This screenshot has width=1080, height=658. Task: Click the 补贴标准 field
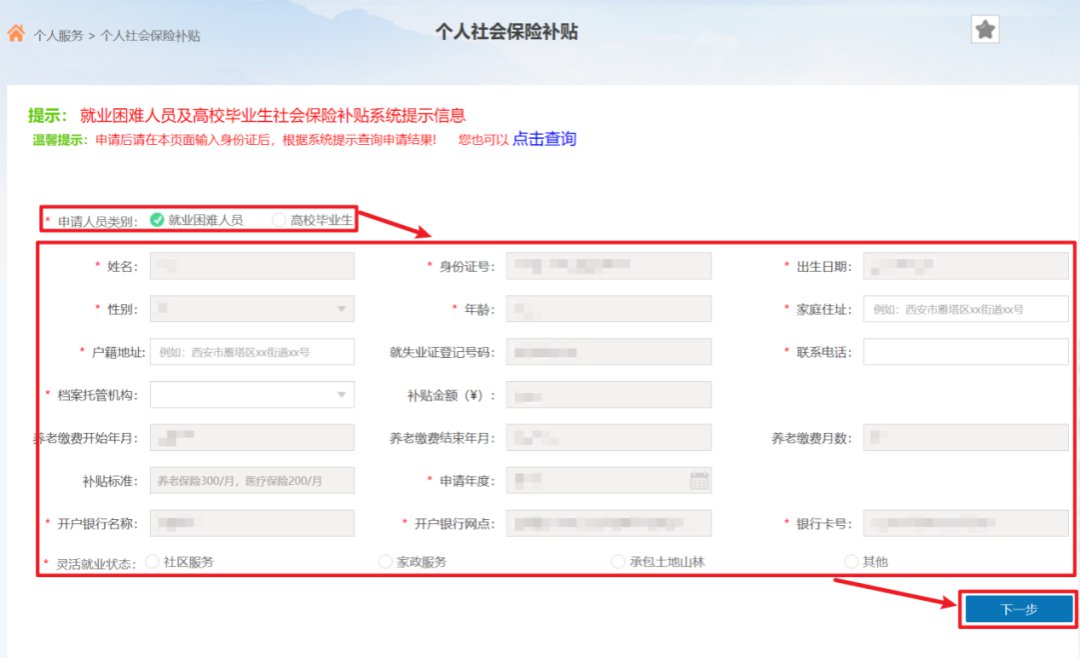point(252,480)
